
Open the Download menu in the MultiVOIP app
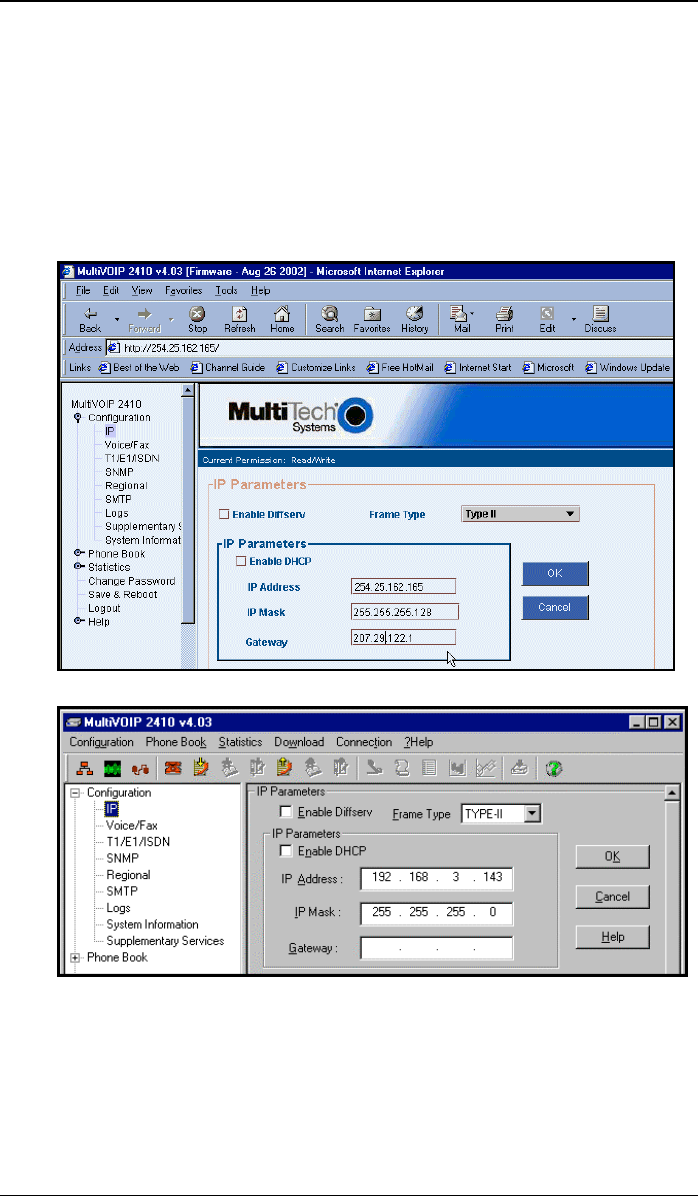pyautogui.click(x=299, y=742)
